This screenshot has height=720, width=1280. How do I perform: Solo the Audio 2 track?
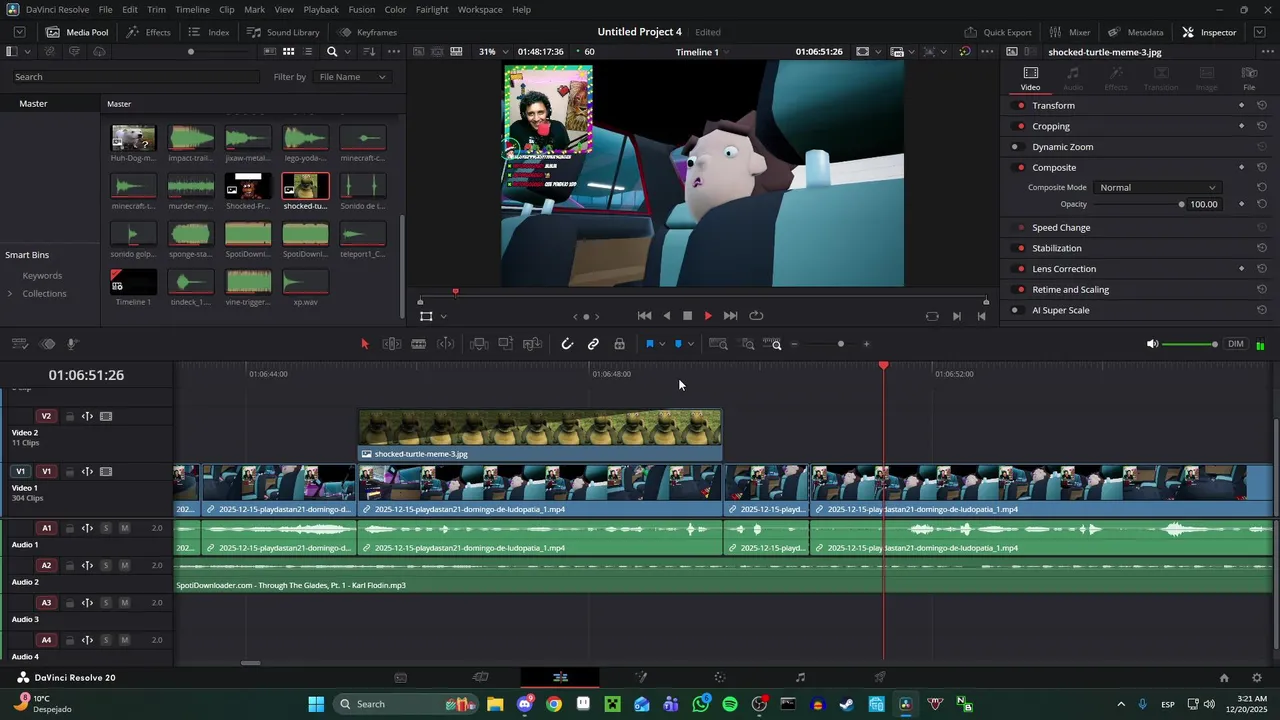(106, 565)
